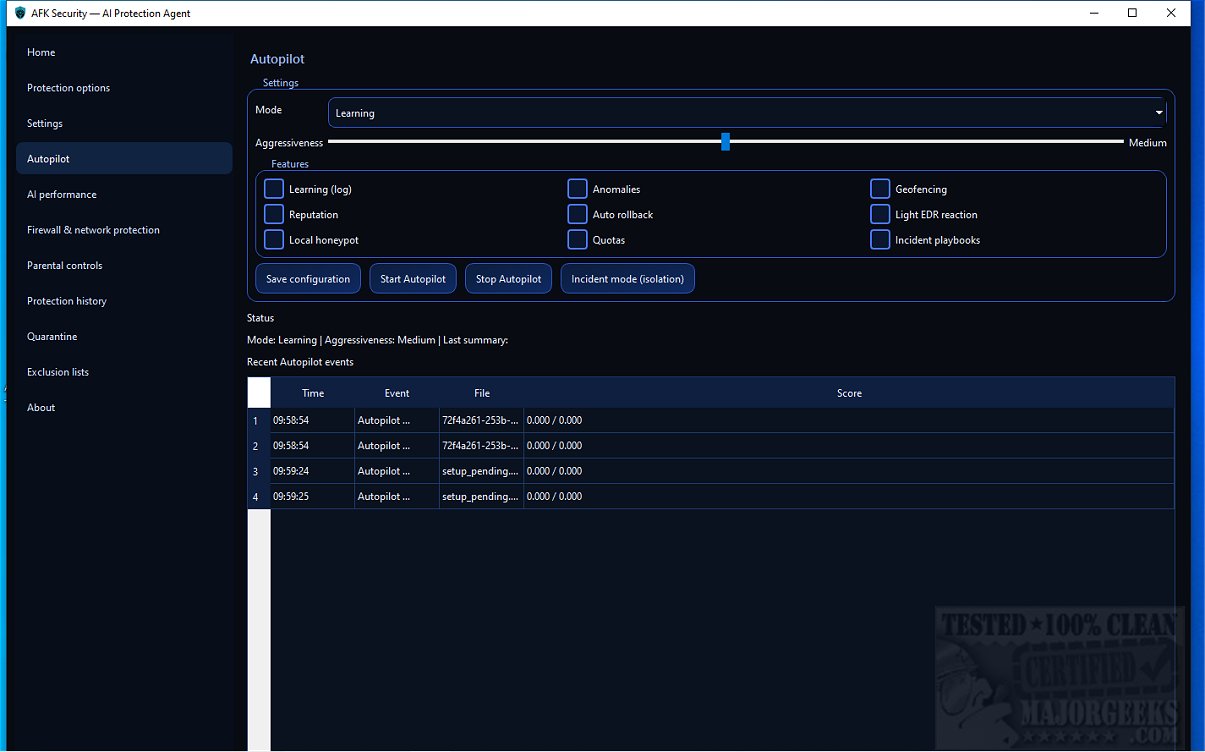Enable the Anomalies checkbox
The height and width of the screenshot is (752, 1205).
pyautogui.click(x=577, y=189)
